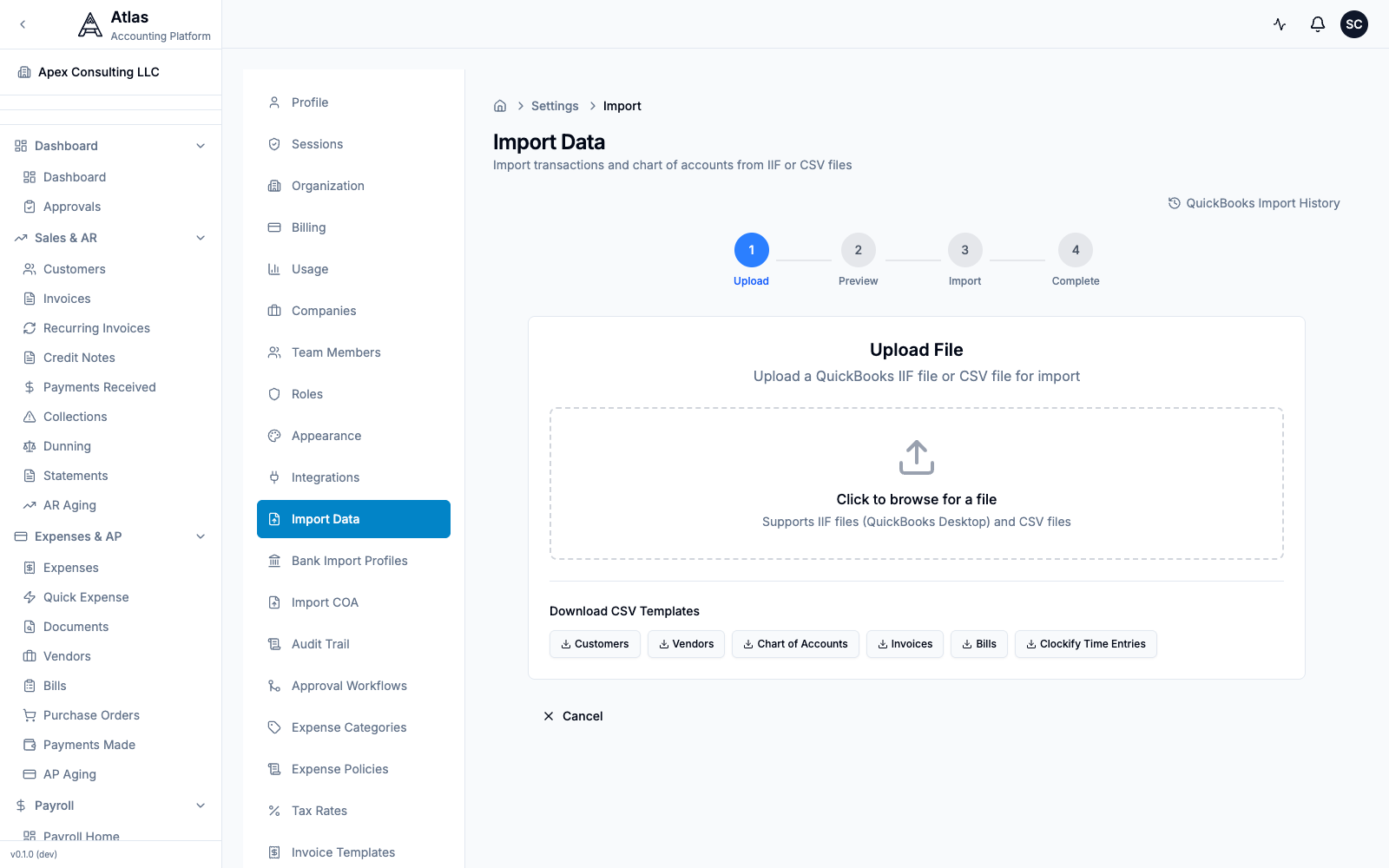1389x868 pixels.
Task: Click step 3 Import circle
Action: point(965,250)
